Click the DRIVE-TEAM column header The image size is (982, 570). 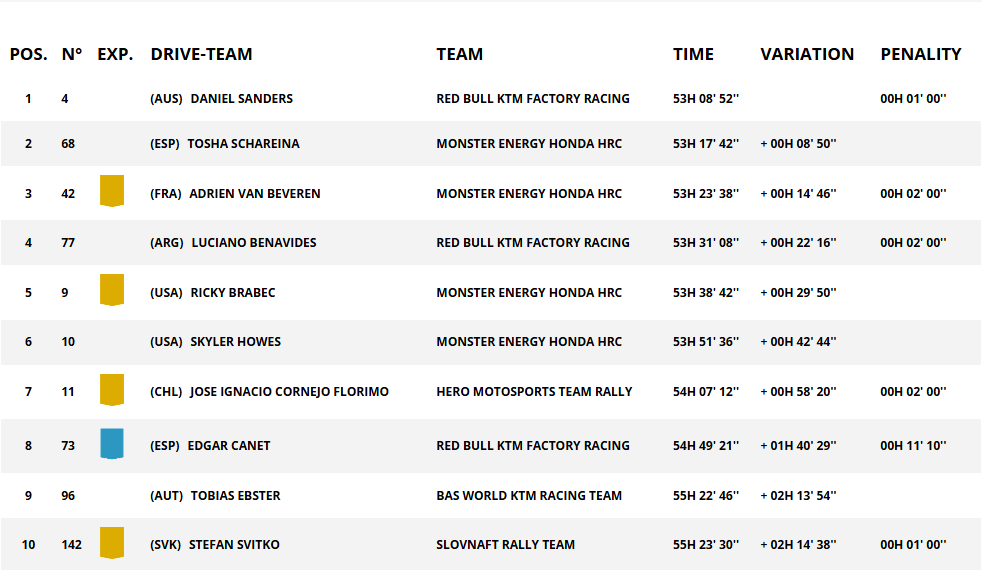pos(201,54)
